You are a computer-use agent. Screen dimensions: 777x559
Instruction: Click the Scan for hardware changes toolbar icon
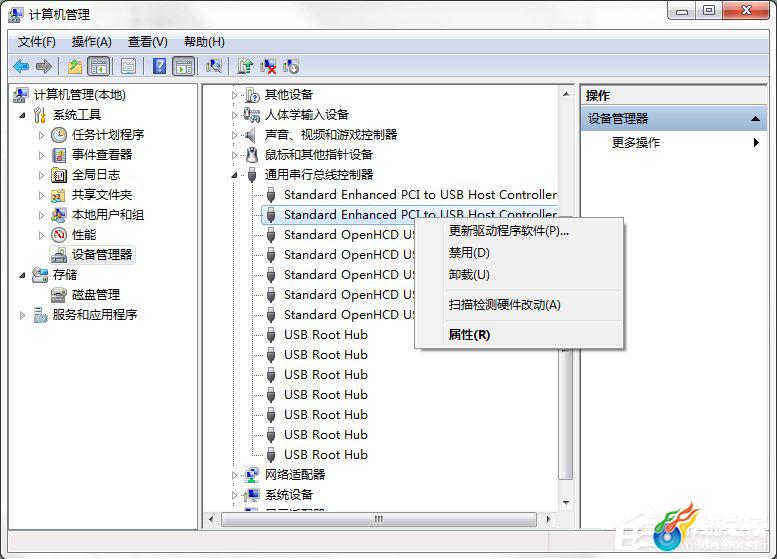point(214,66)
